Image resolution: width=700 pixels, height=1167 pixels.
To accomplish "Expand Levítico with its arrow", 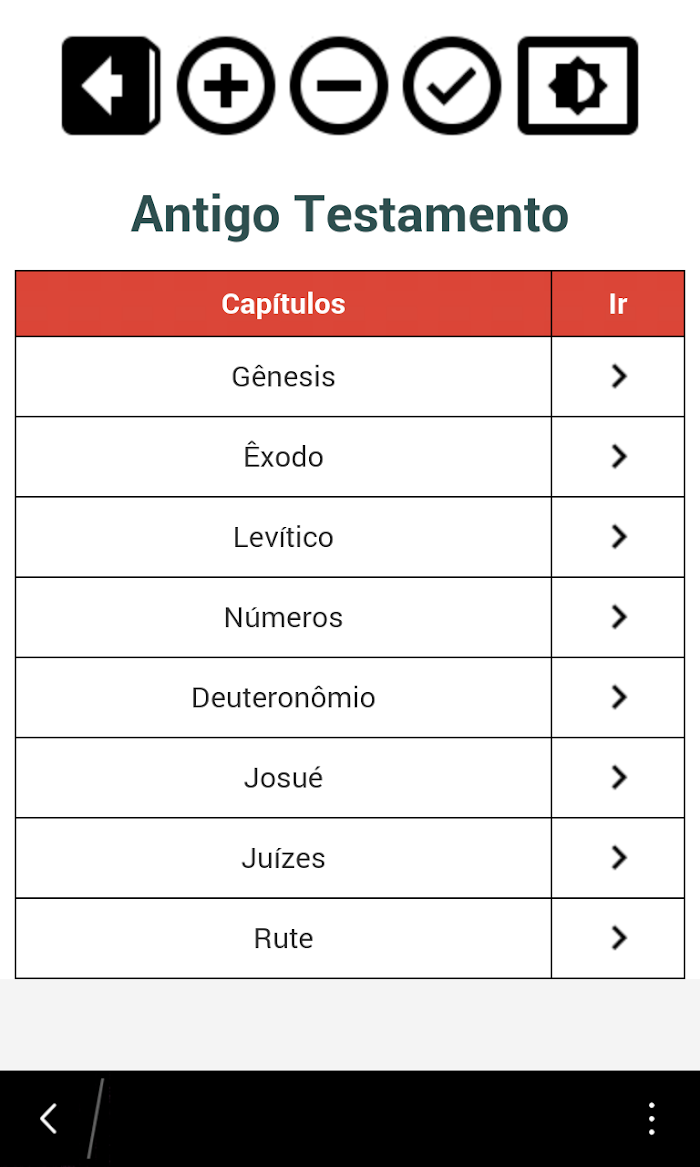I will (x=618, y=537).
